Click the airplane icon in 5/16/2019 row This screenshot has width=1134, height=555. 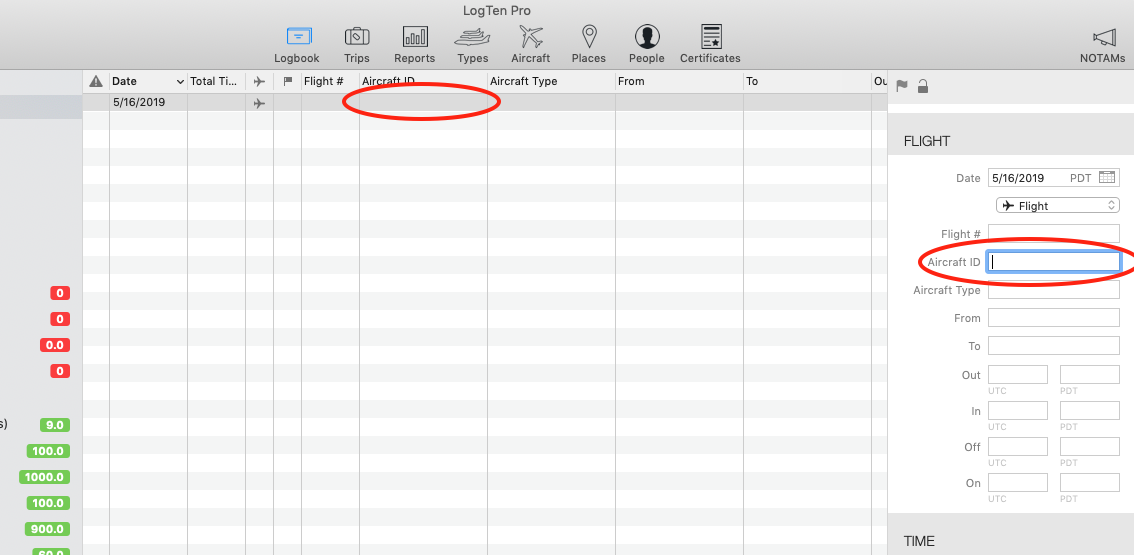pos(259,103)
